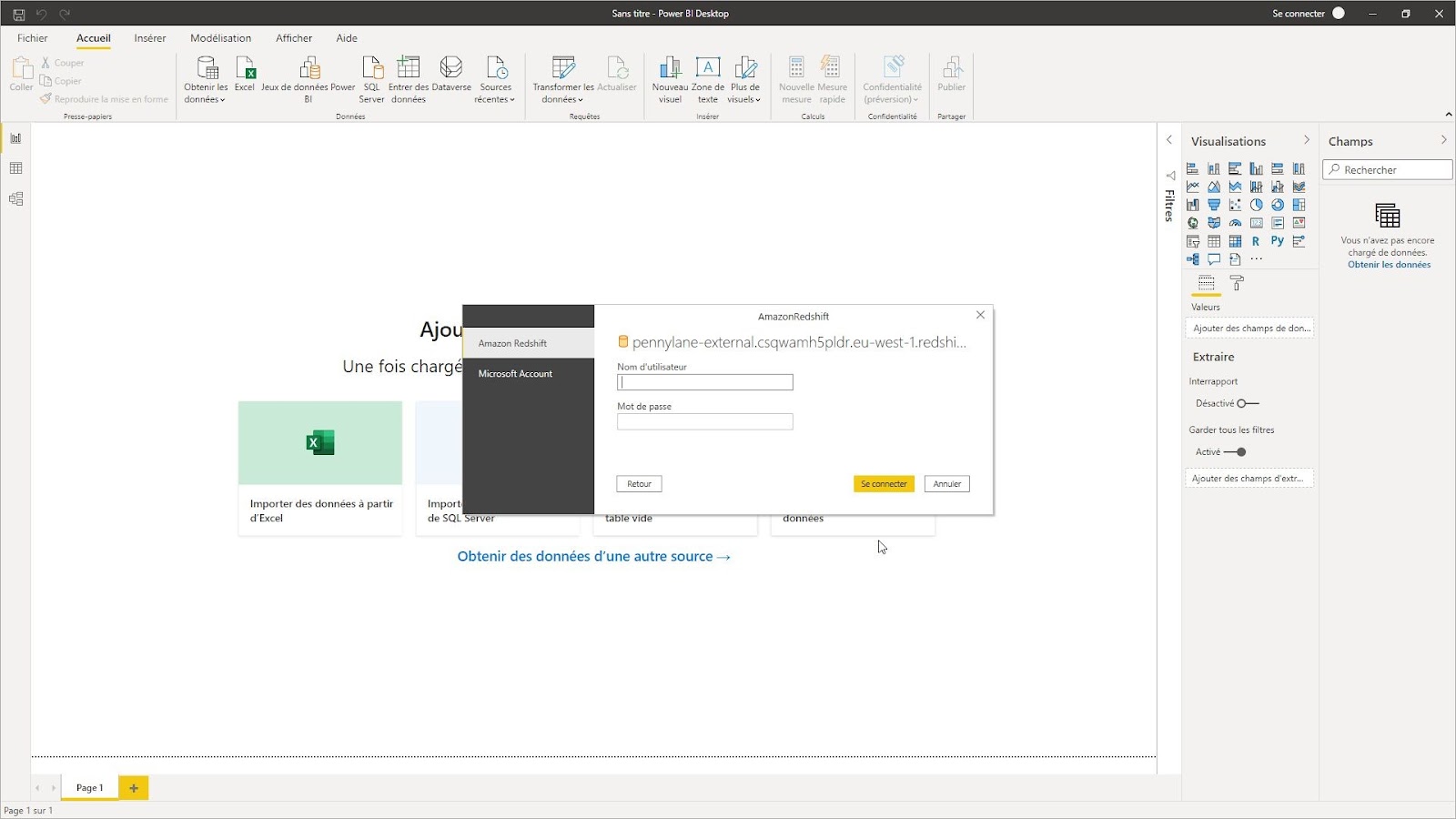1456x819 pixels.
Task: Open the Modélisation ribbon tab
Action: pos(220,38)
